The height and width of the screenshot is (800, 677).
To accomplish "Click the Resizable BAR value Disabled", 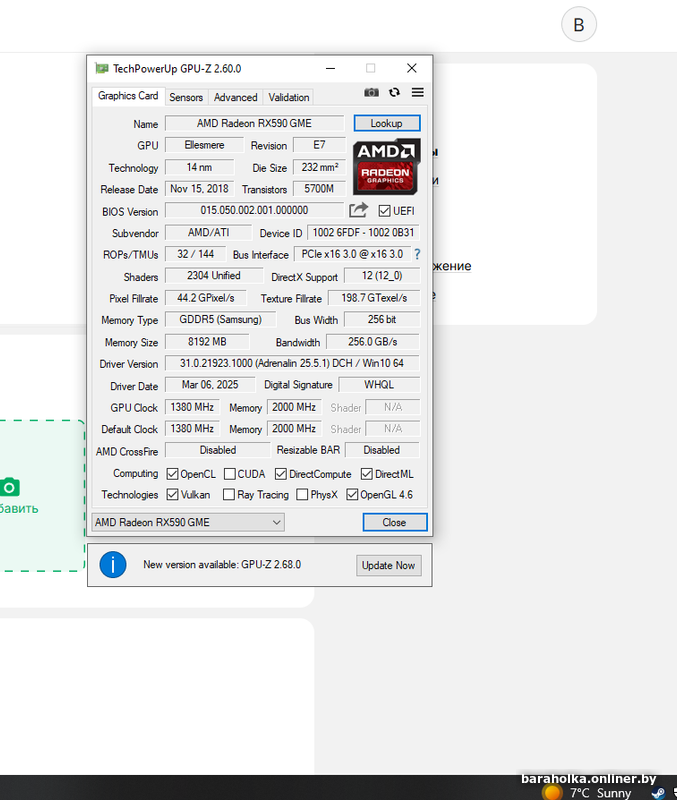I will 382,450.
